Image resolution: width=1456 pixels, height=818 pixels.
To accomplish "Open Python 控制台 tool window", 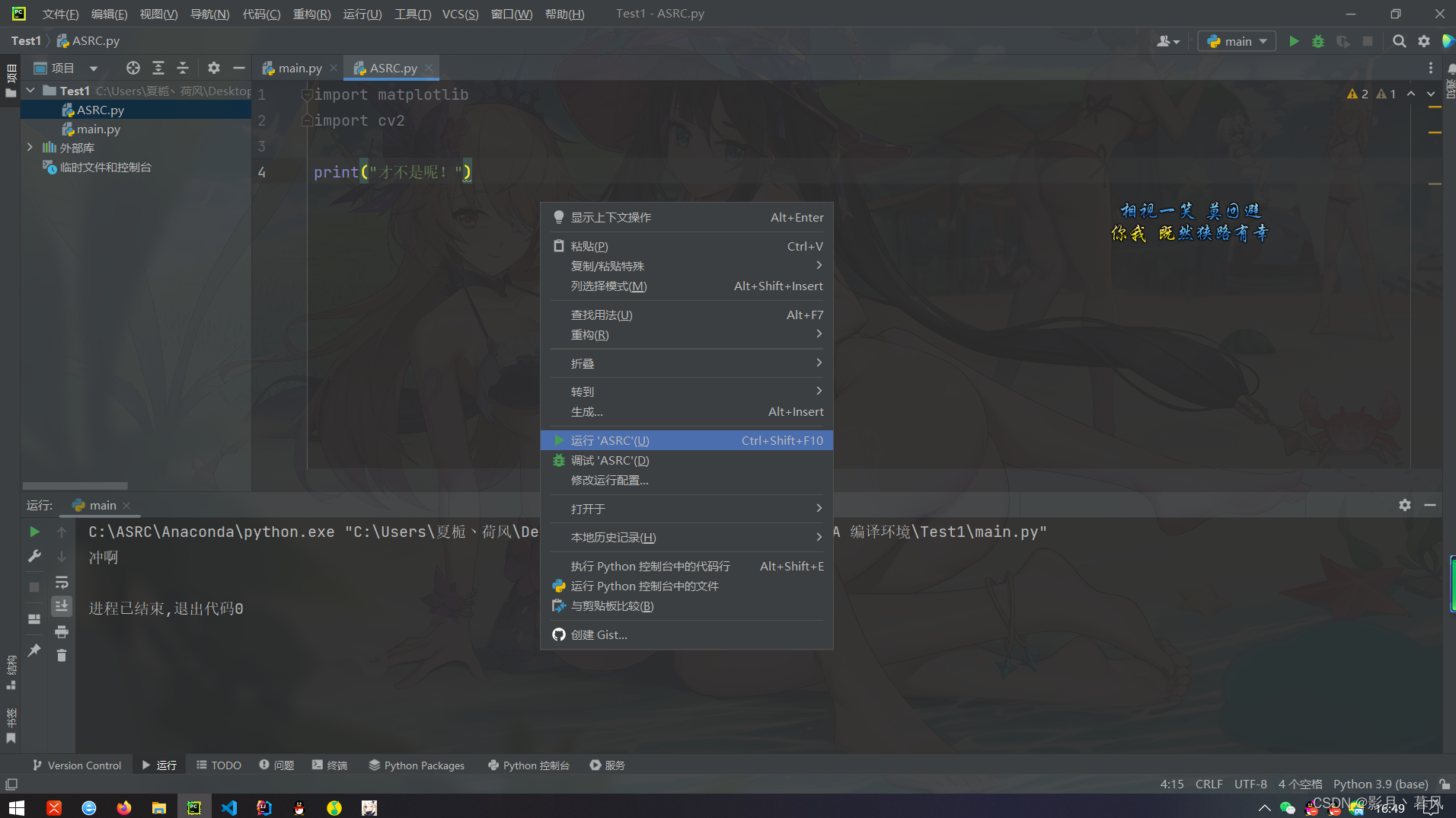I will [528, 765].
